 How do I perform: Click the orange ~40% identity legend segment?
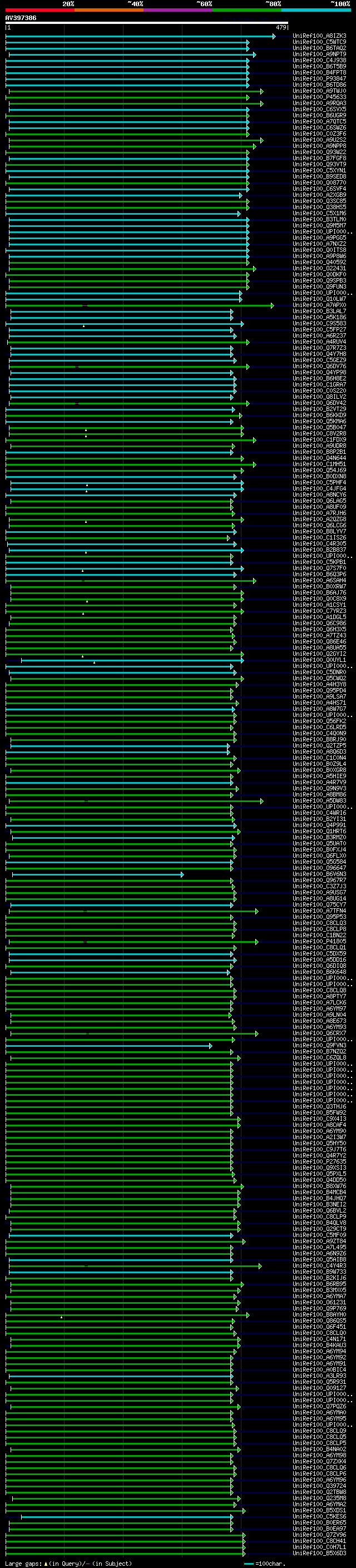(x=109, y=10)
